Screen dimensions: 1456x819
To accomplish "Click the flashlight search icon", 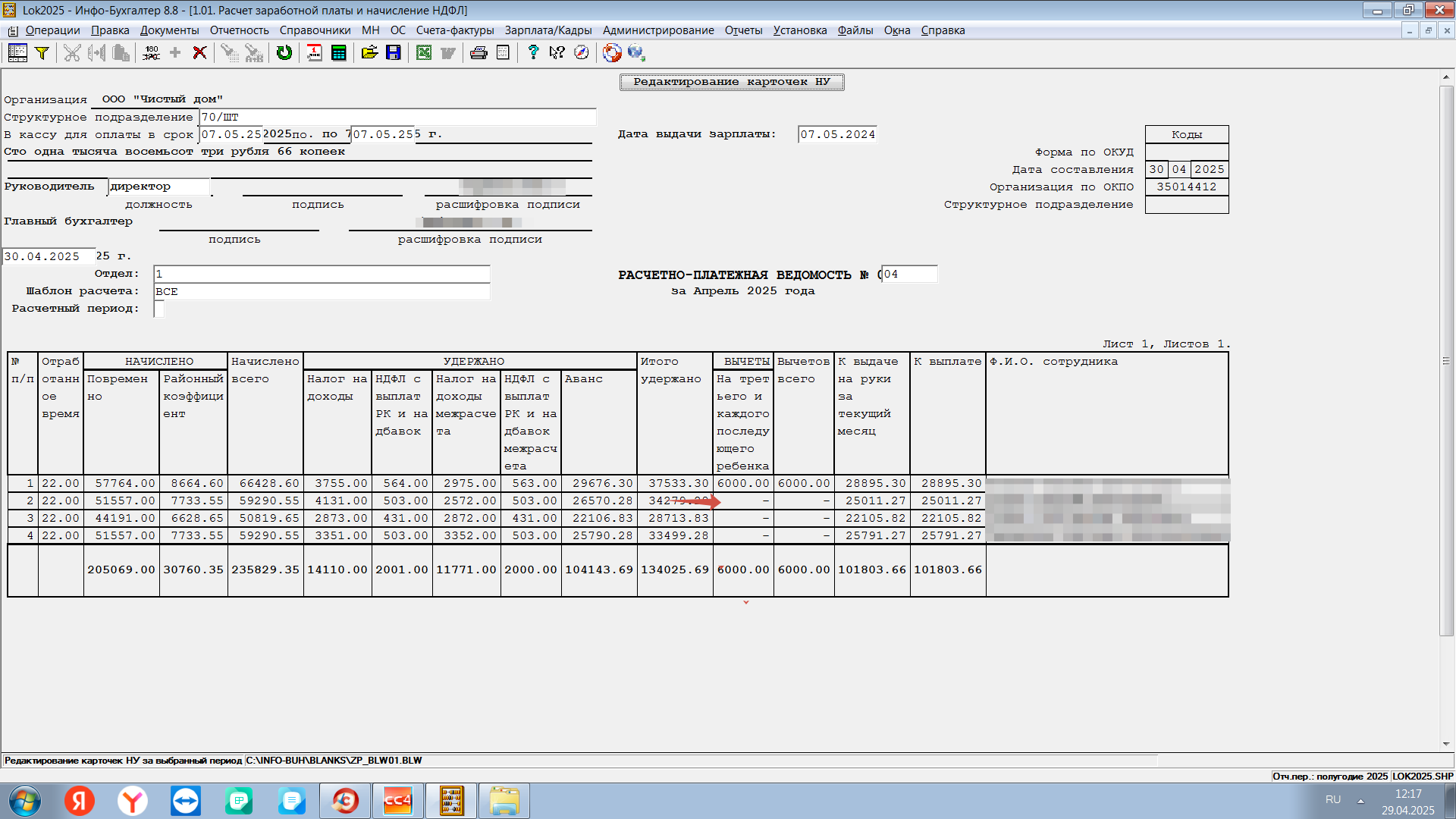I will [x=229, y=52].
